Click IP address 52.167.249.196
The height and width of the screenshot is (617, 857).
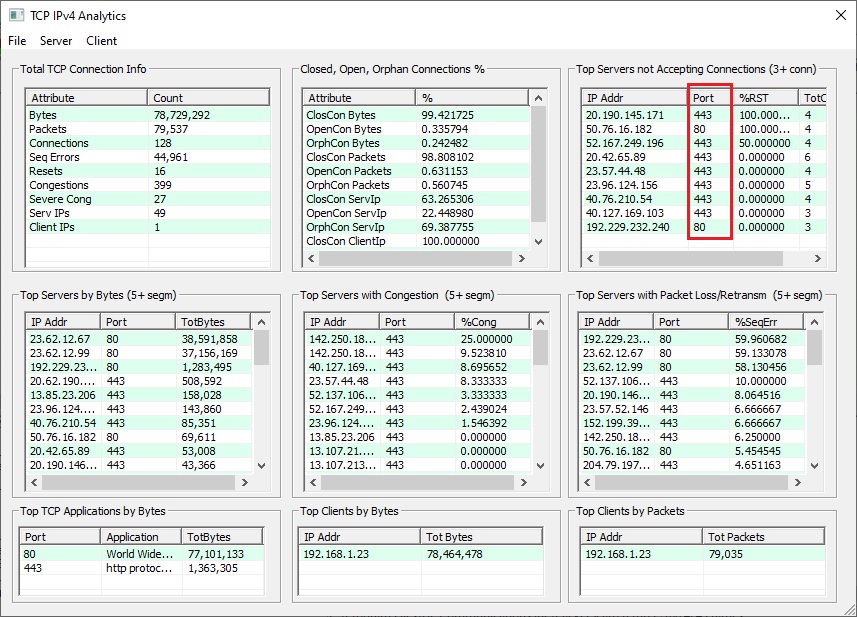pyautogui.click(x=625, y=143)
